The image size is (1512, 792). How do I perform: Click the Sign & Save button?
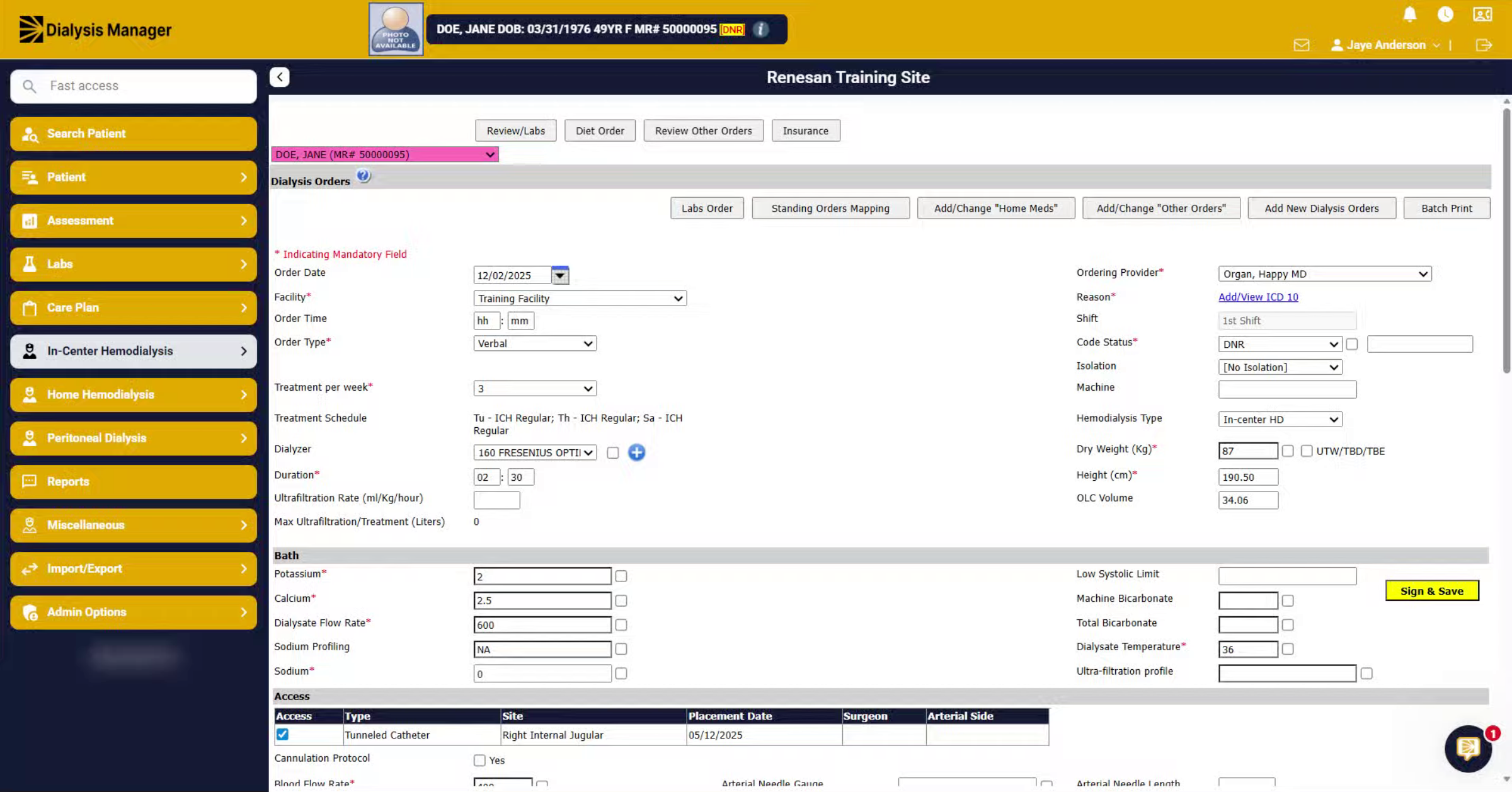pyautogui.click(x=1432, y=591)
